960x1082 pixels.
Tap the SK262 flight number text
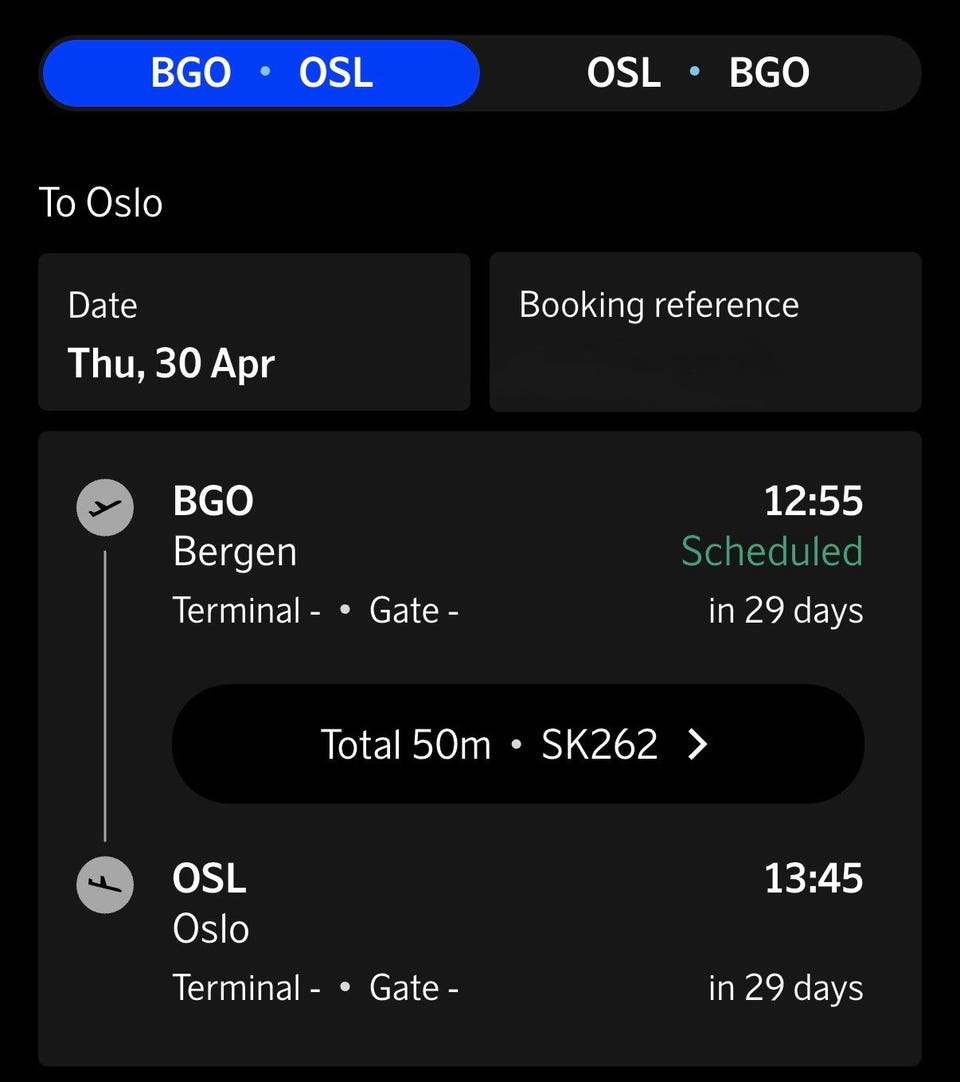599,744
